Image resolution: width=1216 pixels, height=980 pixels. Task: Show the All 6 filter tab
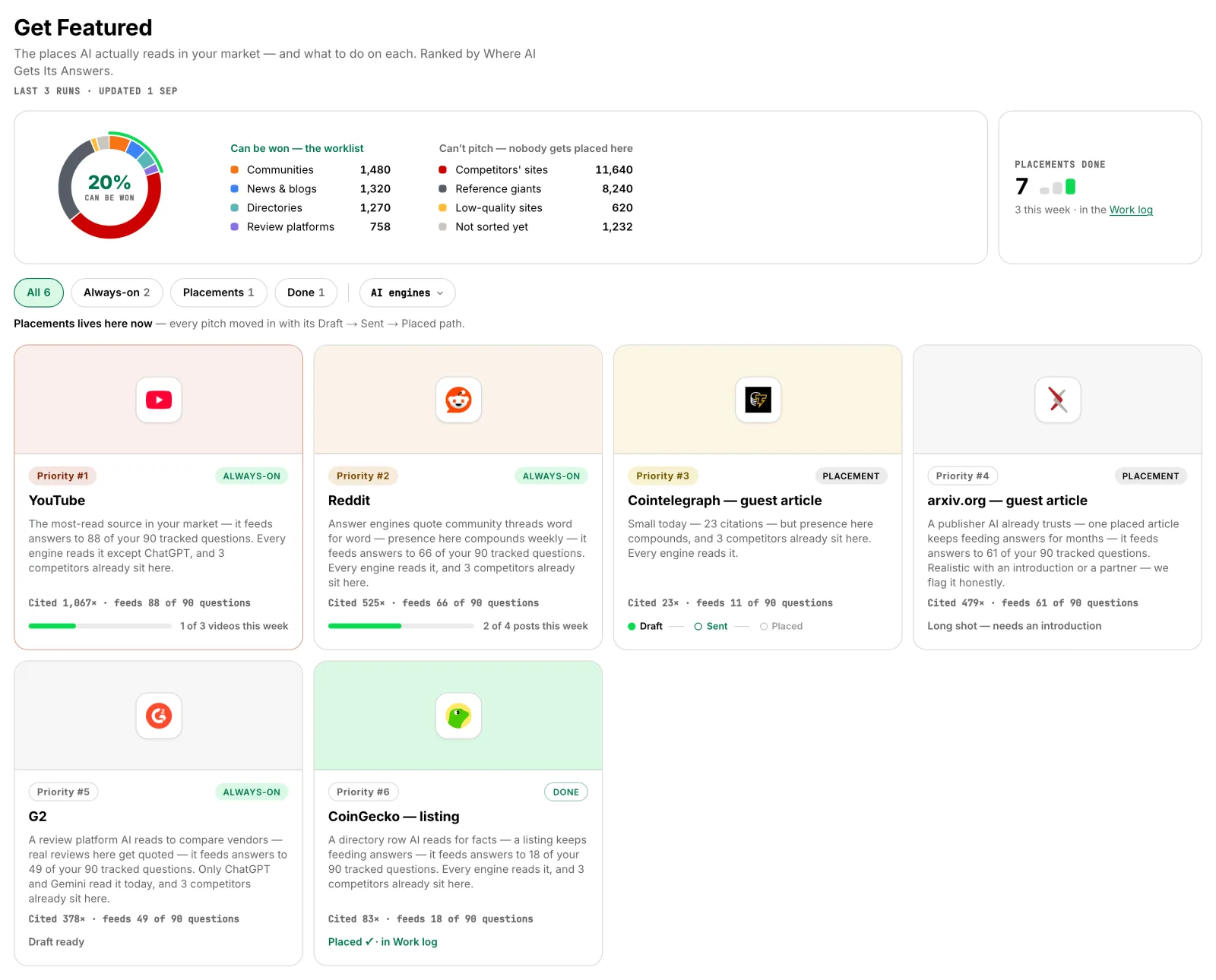(x=39, y=292)
